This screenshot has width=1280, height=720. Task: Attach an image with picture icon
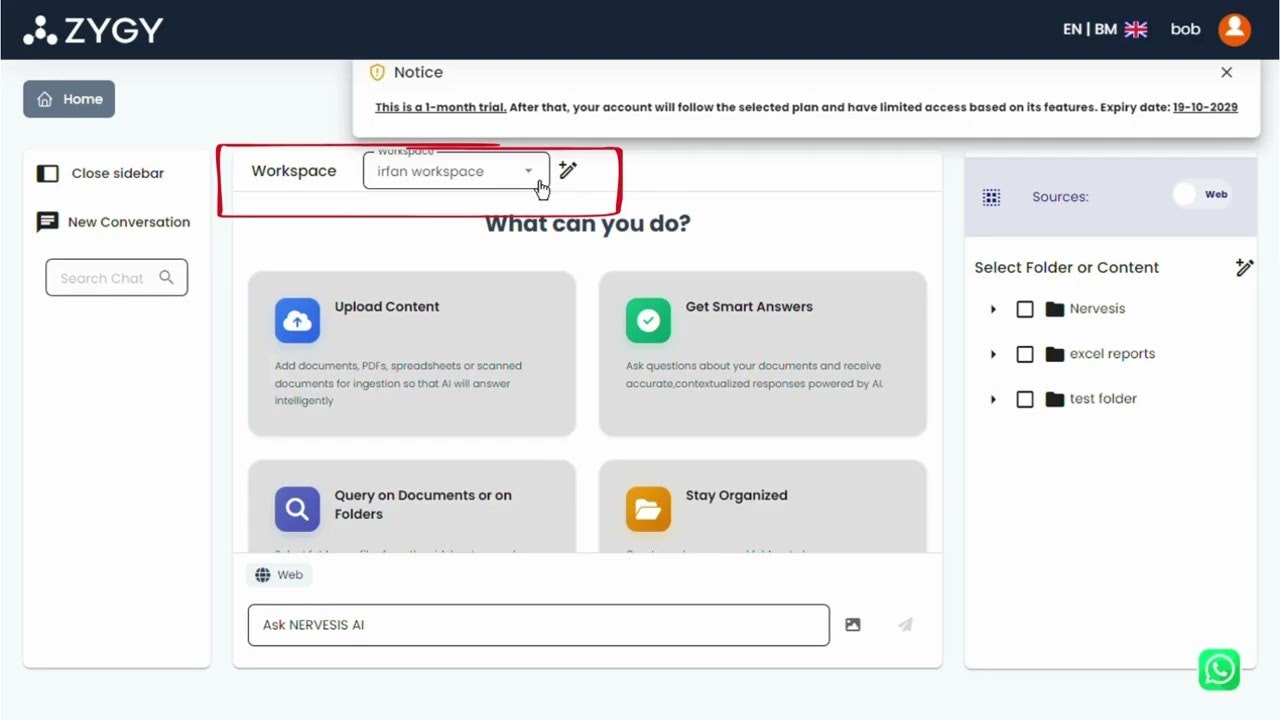pos(853,625)
